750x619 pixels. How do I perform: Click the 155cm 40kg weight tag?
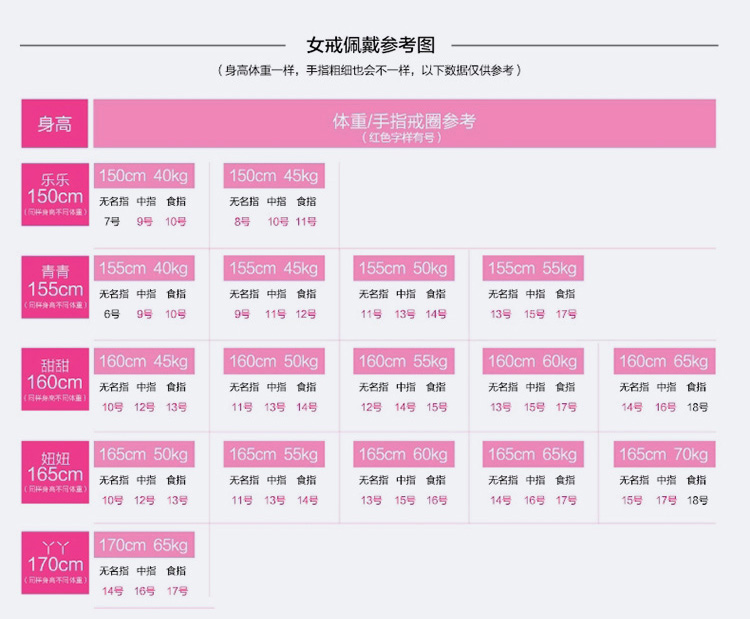143,268
